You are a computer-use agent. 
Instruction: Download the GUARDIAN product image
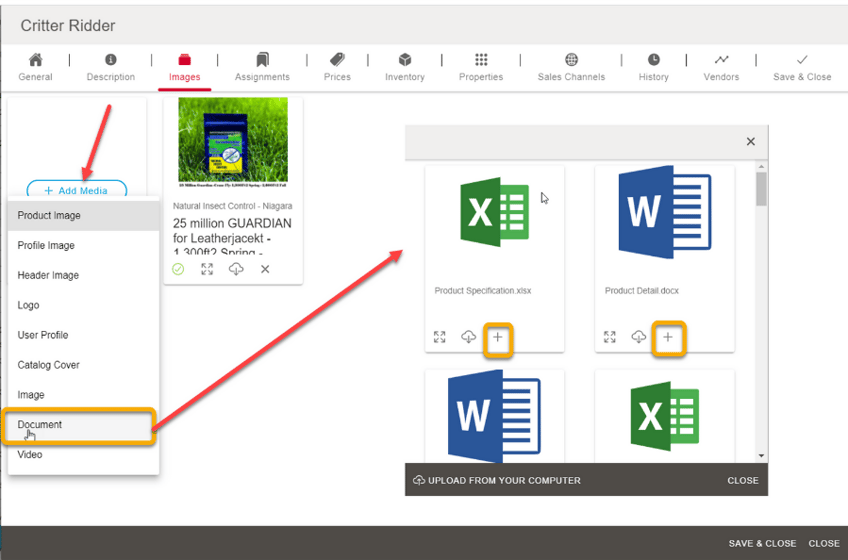pyautogui.click(x=236, y=269)
